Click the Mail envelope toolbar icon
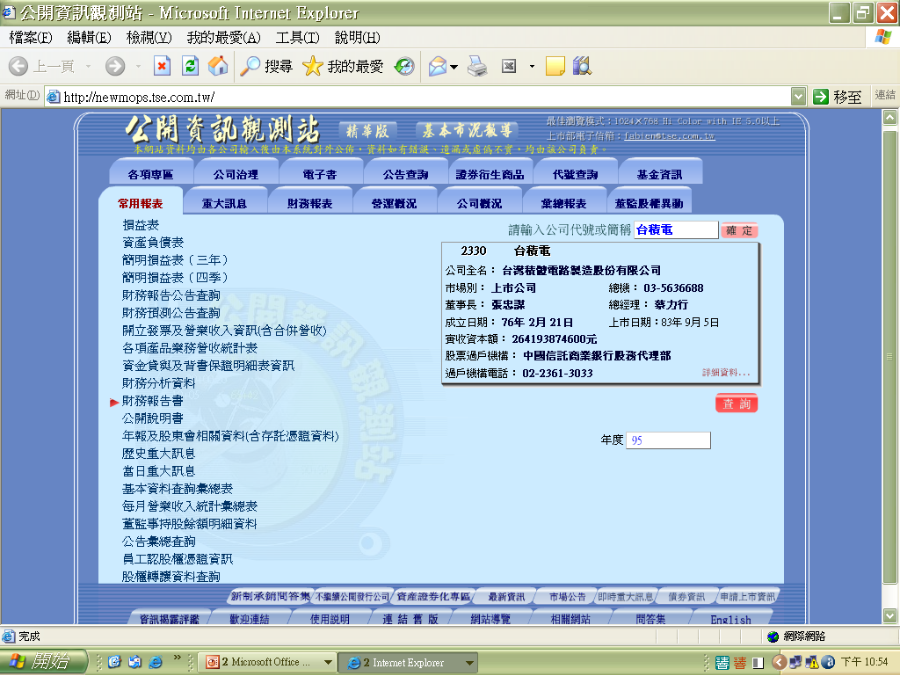900x675 pixels. (437, 67)
